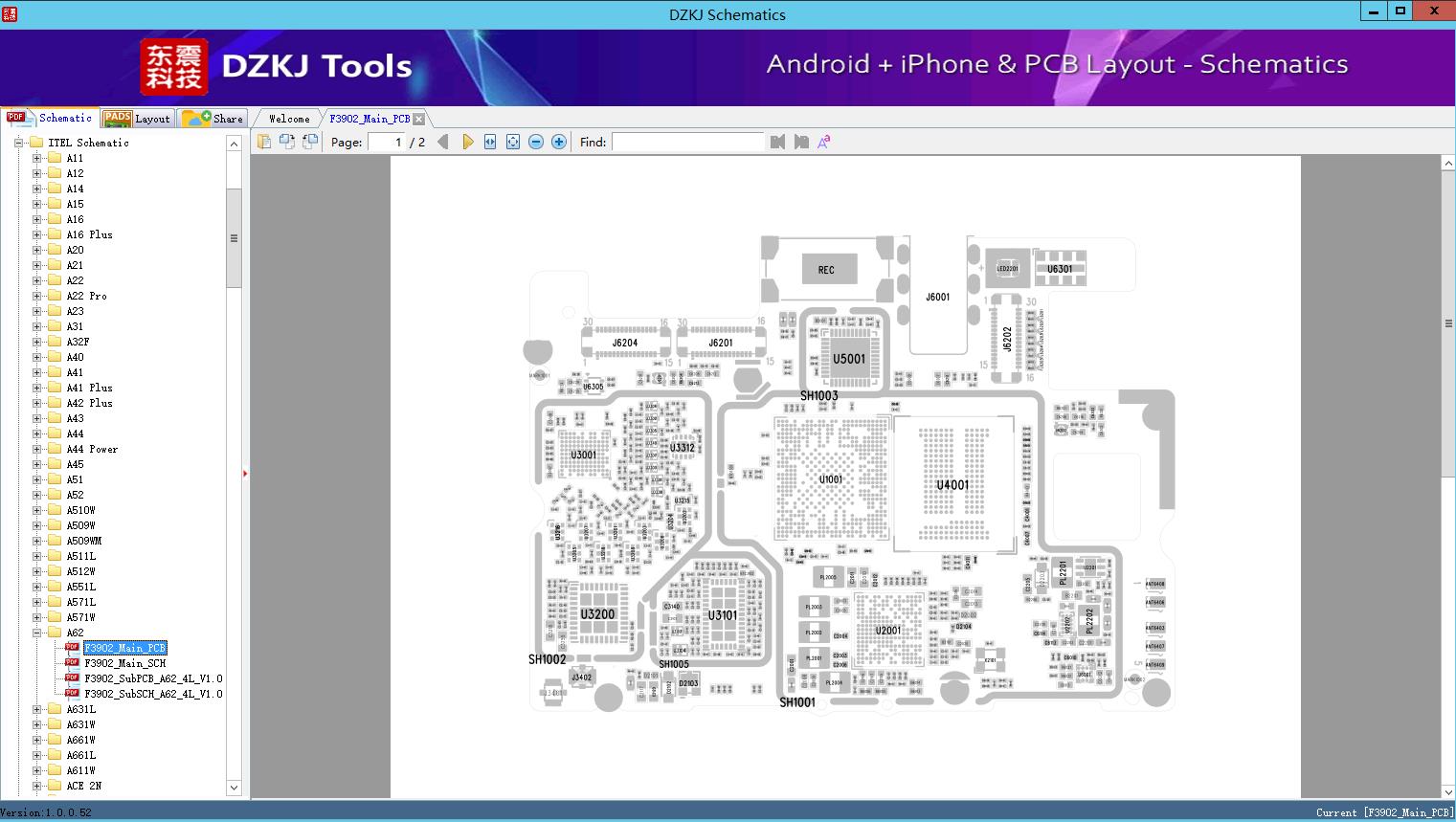This screenshot has width=1456, height=822.
Task: Collapse the left panel with red arrow
Action: click(245, 474)
